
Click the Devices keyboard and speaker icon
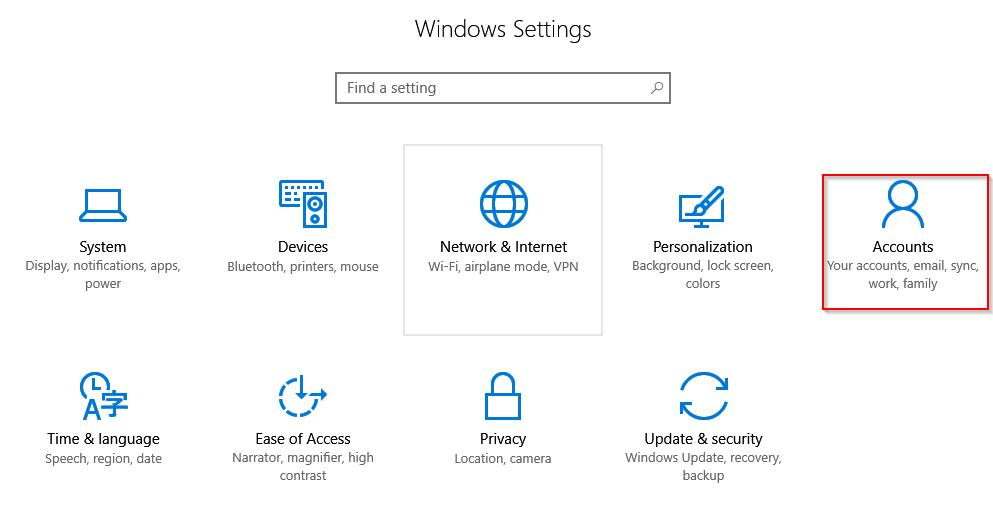[x=303, y=203]
